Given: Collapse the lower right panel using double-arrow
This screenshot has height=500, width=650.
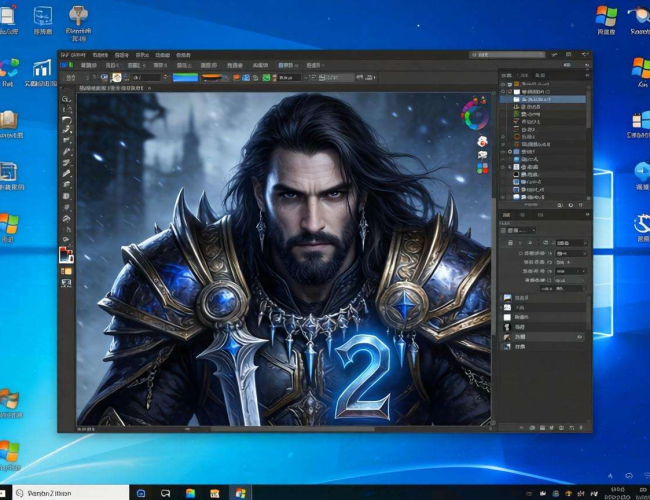Looking at the screenshot, I should tap(587, 215).
